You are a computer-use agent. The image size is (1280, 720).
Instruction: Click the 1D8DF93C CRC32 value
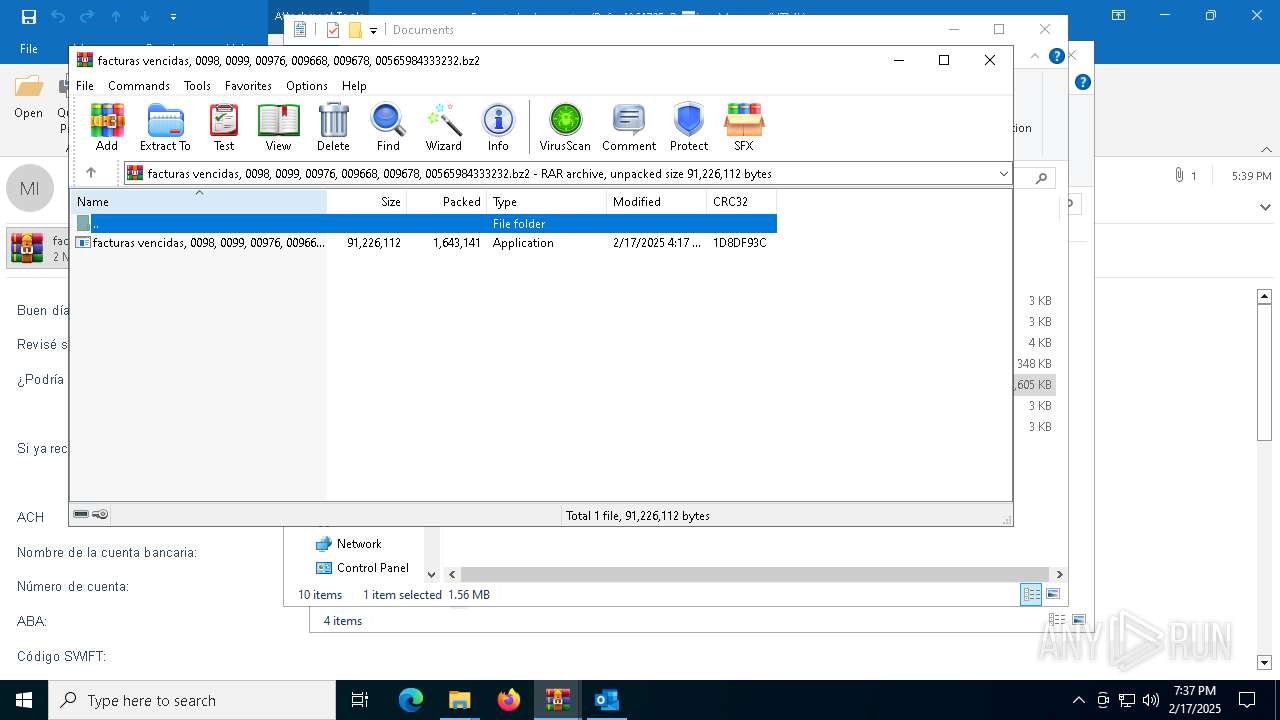click(x=740, y=243)
